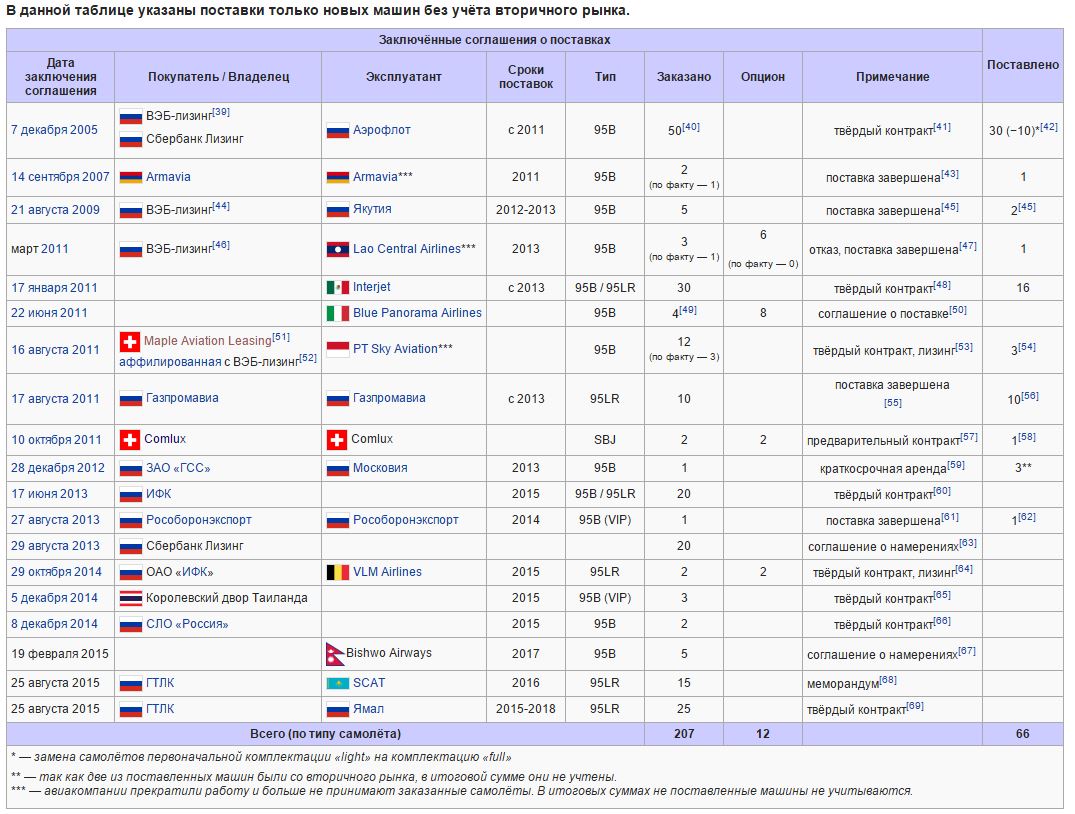Click the Laos flag next to Lao Central Airlines

point(337,249)
